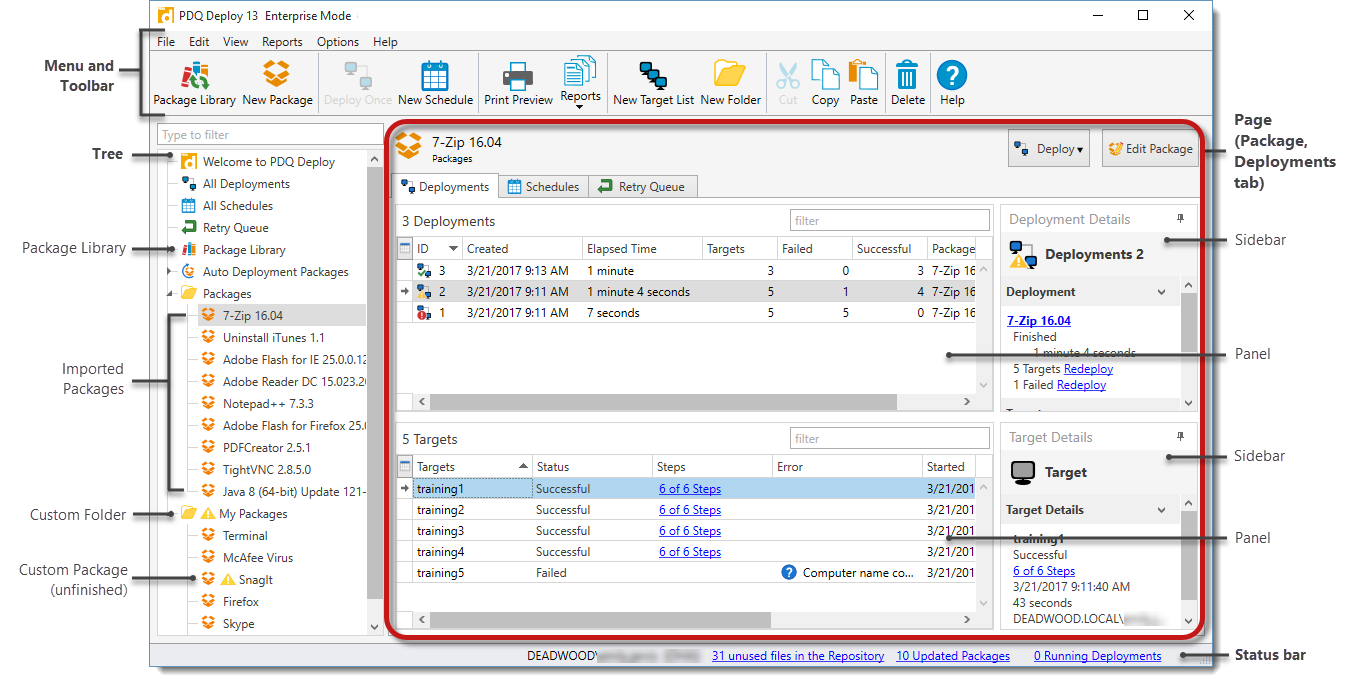Open the Package Library toolbar icon
Viewport: 1368px width, 683px height.
(195, 76)
